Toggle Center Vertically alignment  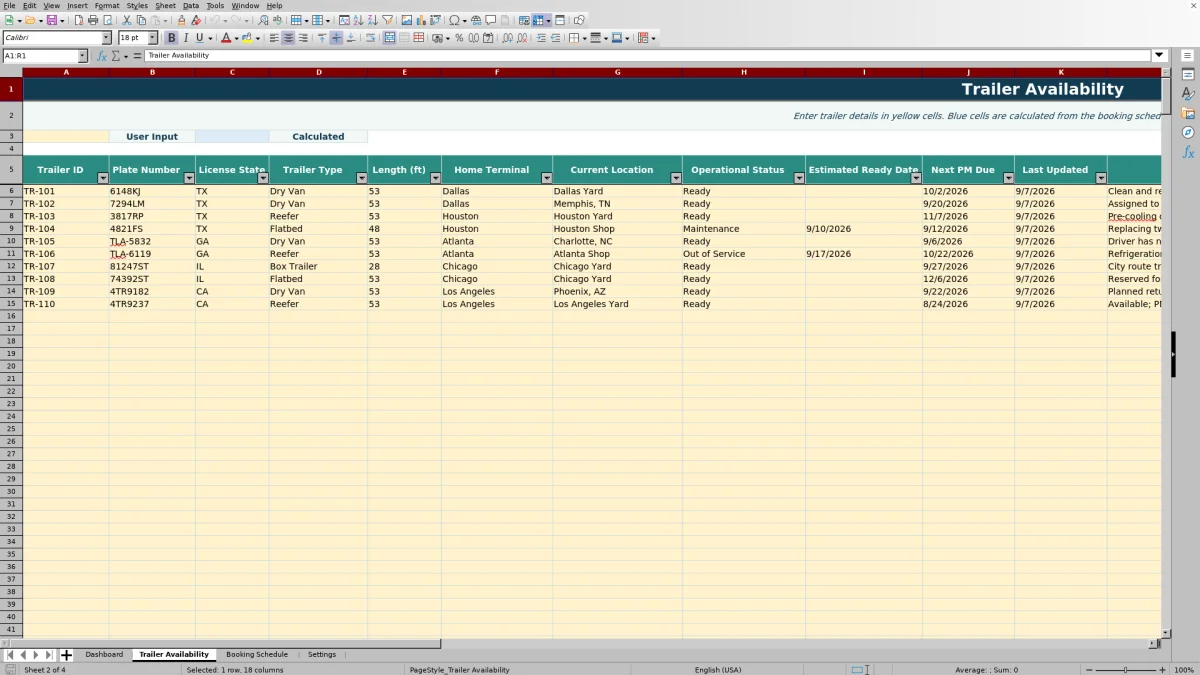[x=336, y=38]
